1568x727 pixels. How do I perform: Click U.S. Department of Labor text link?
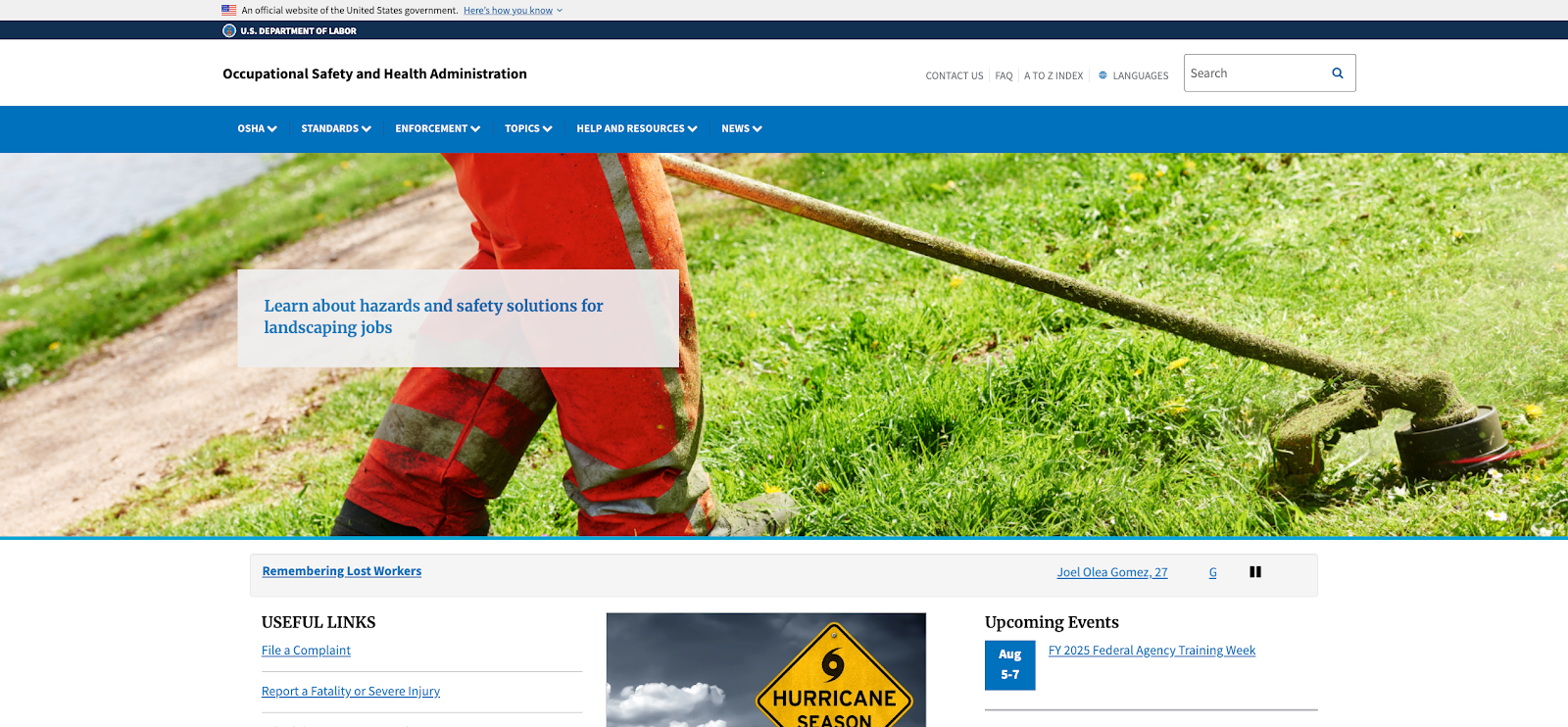point(298,30)
